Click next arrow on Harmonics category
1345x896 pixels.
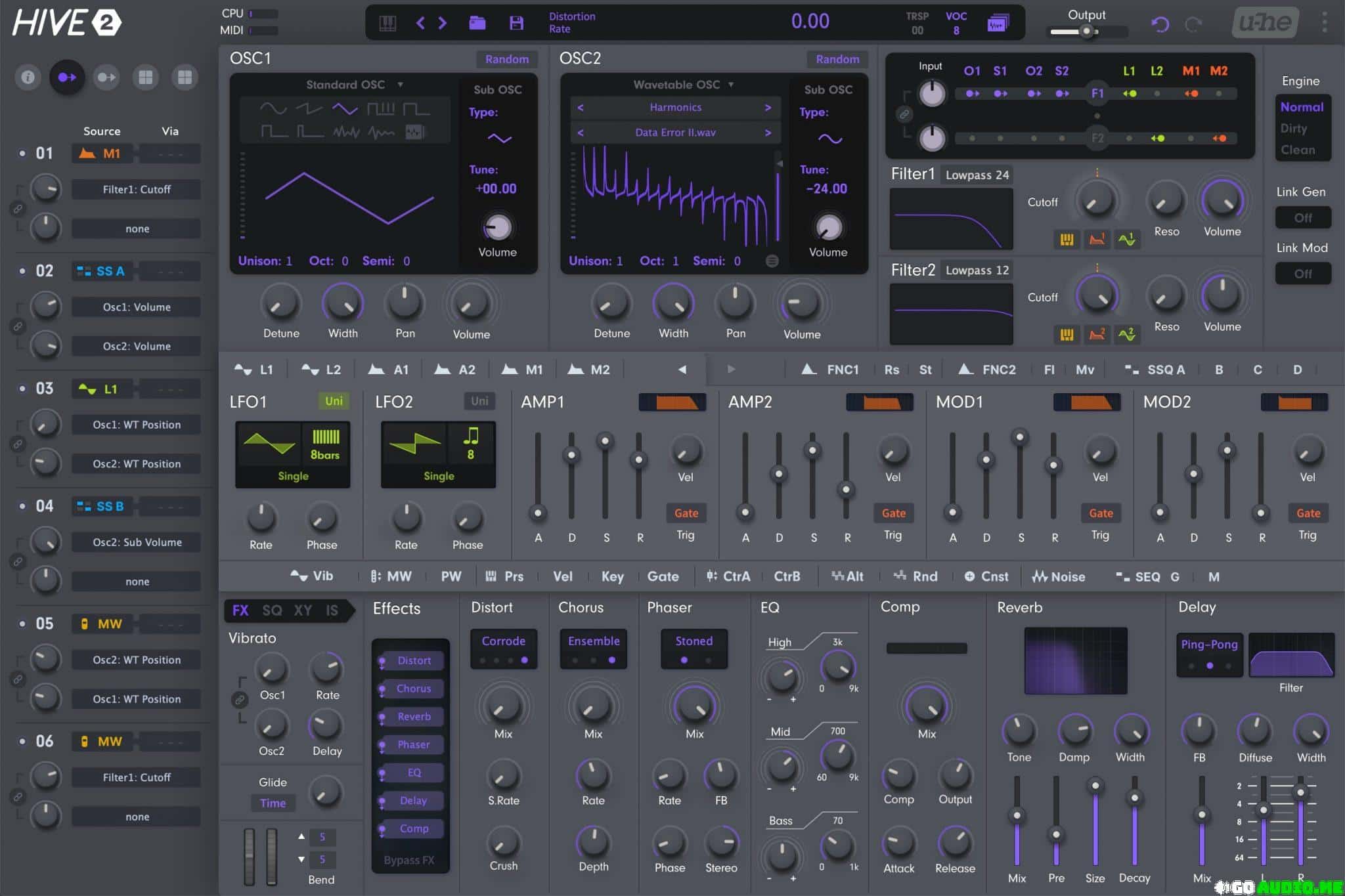click(x=768, y=108)
